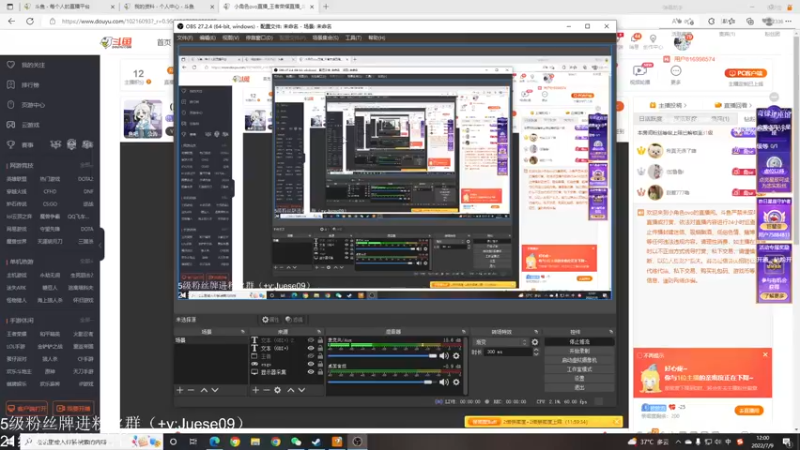Toggle visibility of first 文本 (GDI+) 2 source

tap(310, 340)
